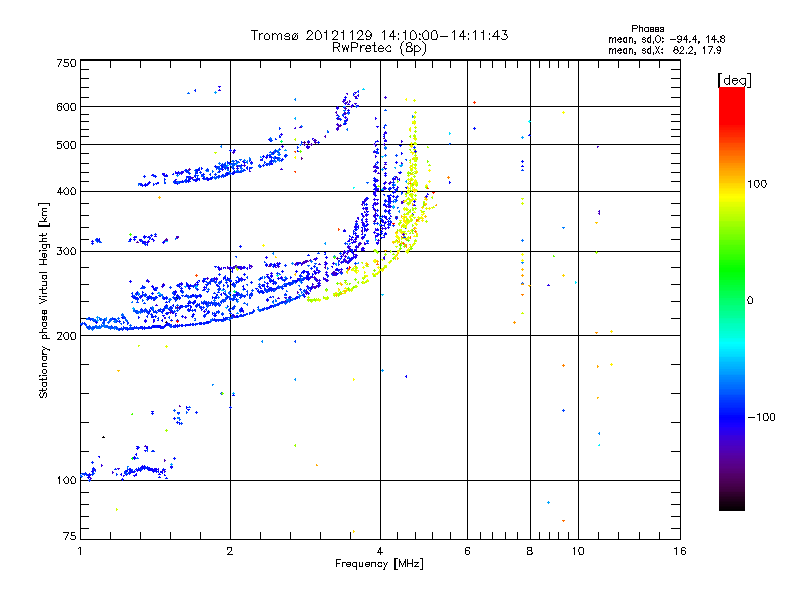Click the '[deg]' colorbar unit label
Image resolution: width=800 pixels, height=600 pixels.
pyautogui.click(x=734, y=80)
